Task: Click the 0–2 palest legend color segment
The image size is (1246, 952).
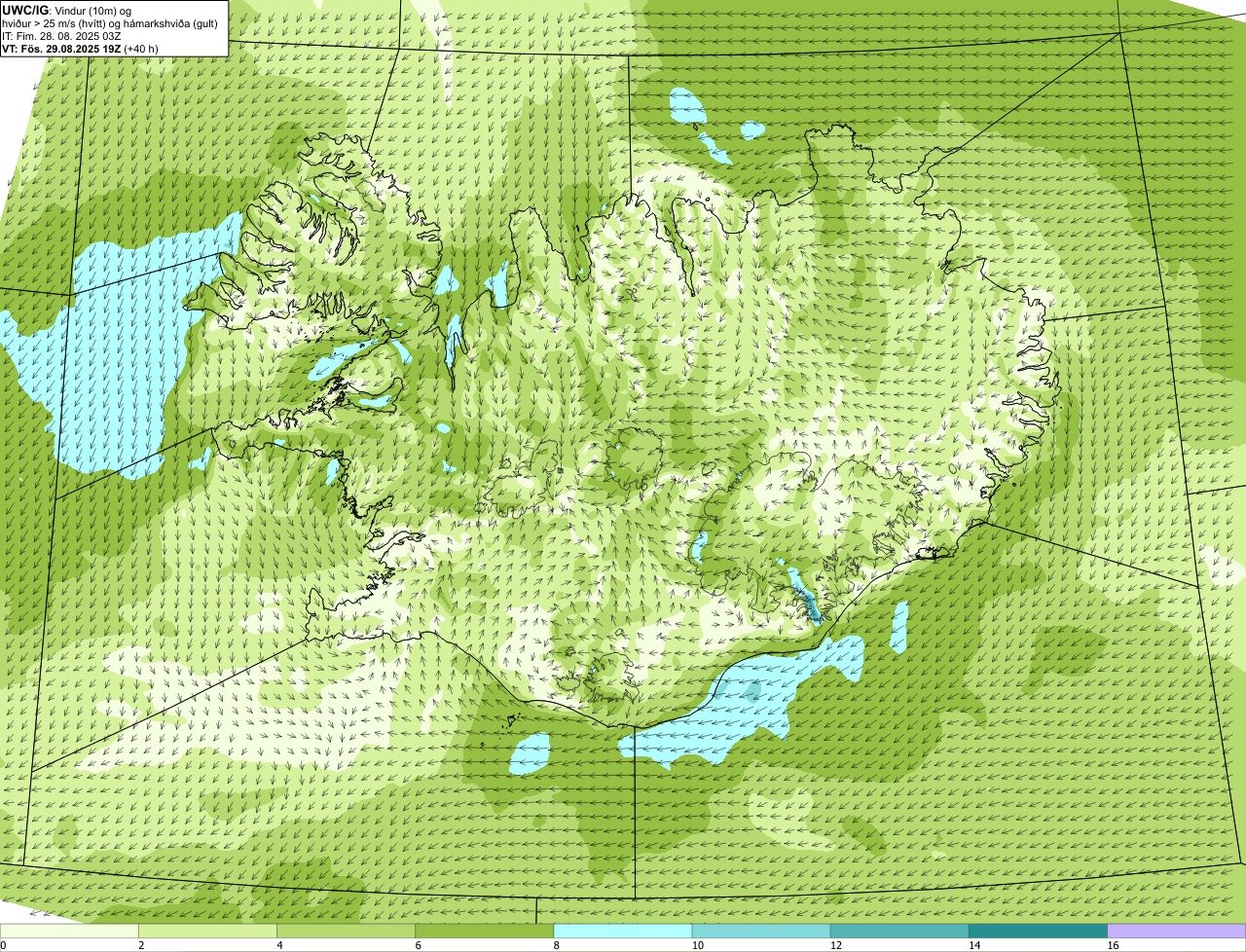Action: [x=69, y=932]
